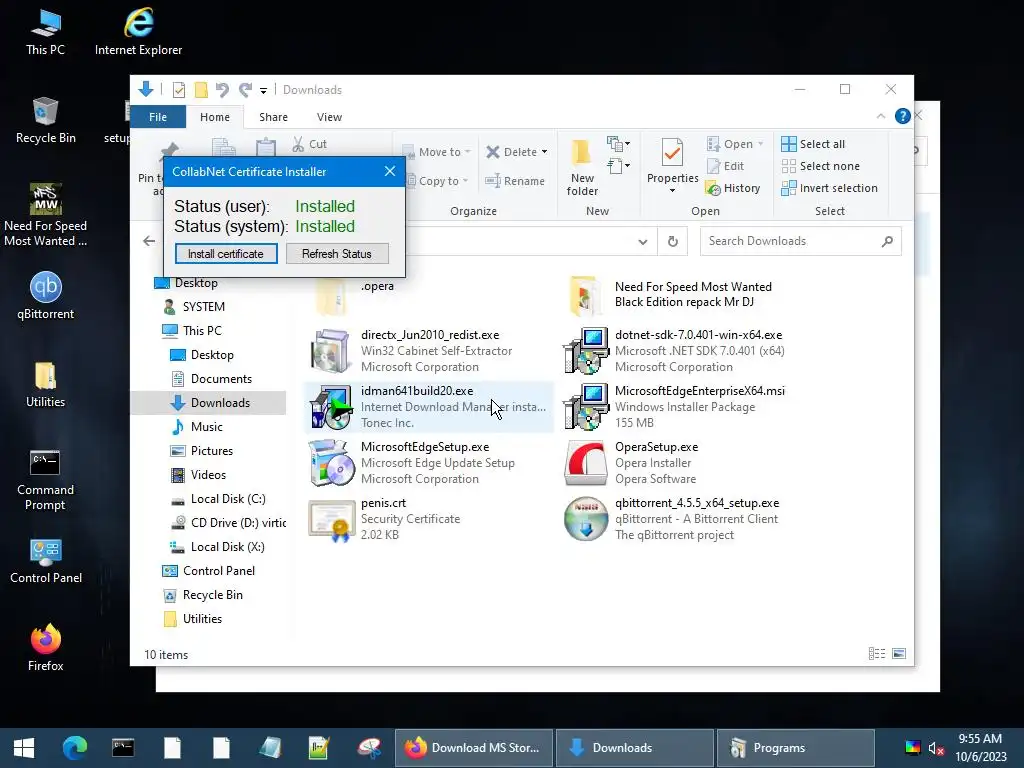Image resolution: width=1024 pixels, height=768 pixels.
Task: Launch Internet Explorer from desktop
Action: click(x=138, y=33)
